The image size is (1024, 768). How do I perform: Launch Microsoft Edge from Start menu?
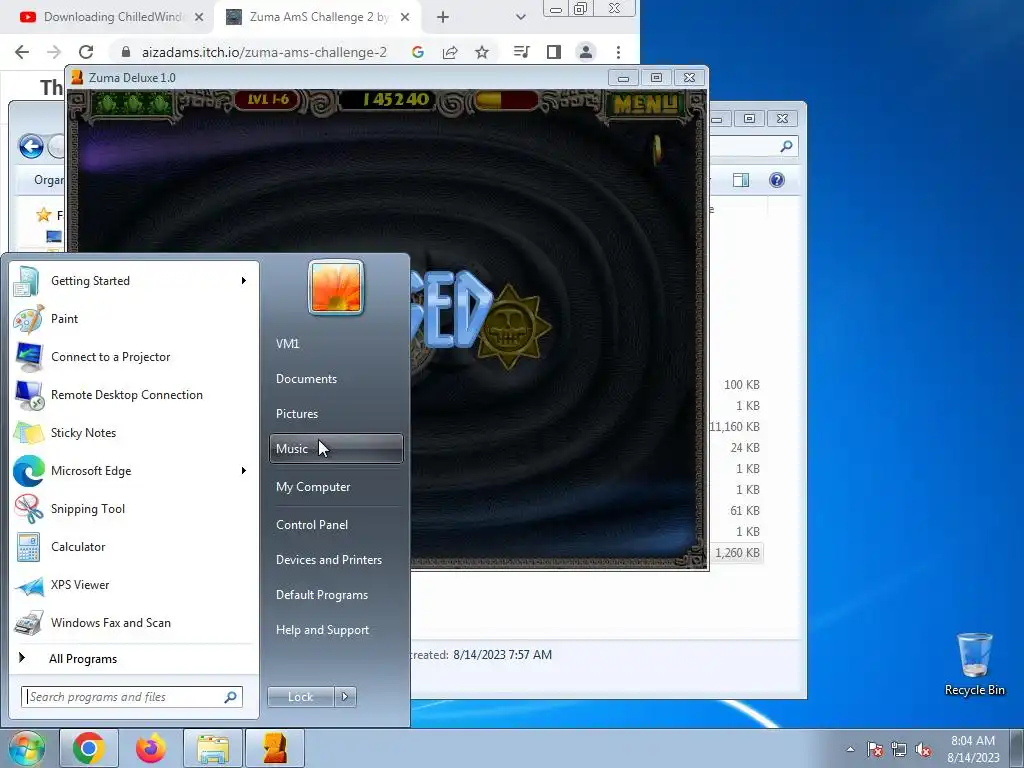[x=134, y=471]
